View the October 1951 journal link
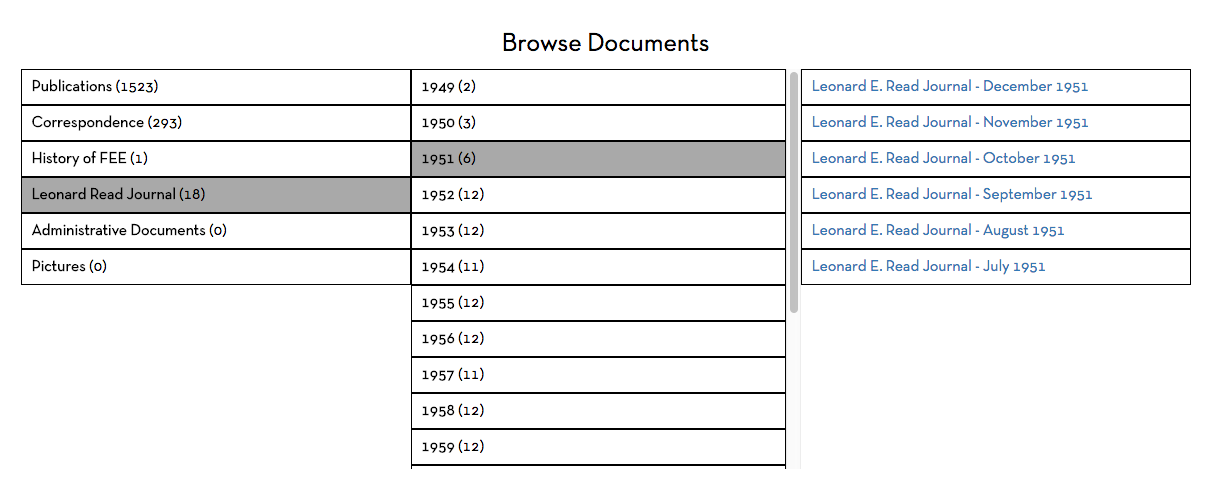The height and width of the screenshot is (481, 1226). (x=943, y=159)
